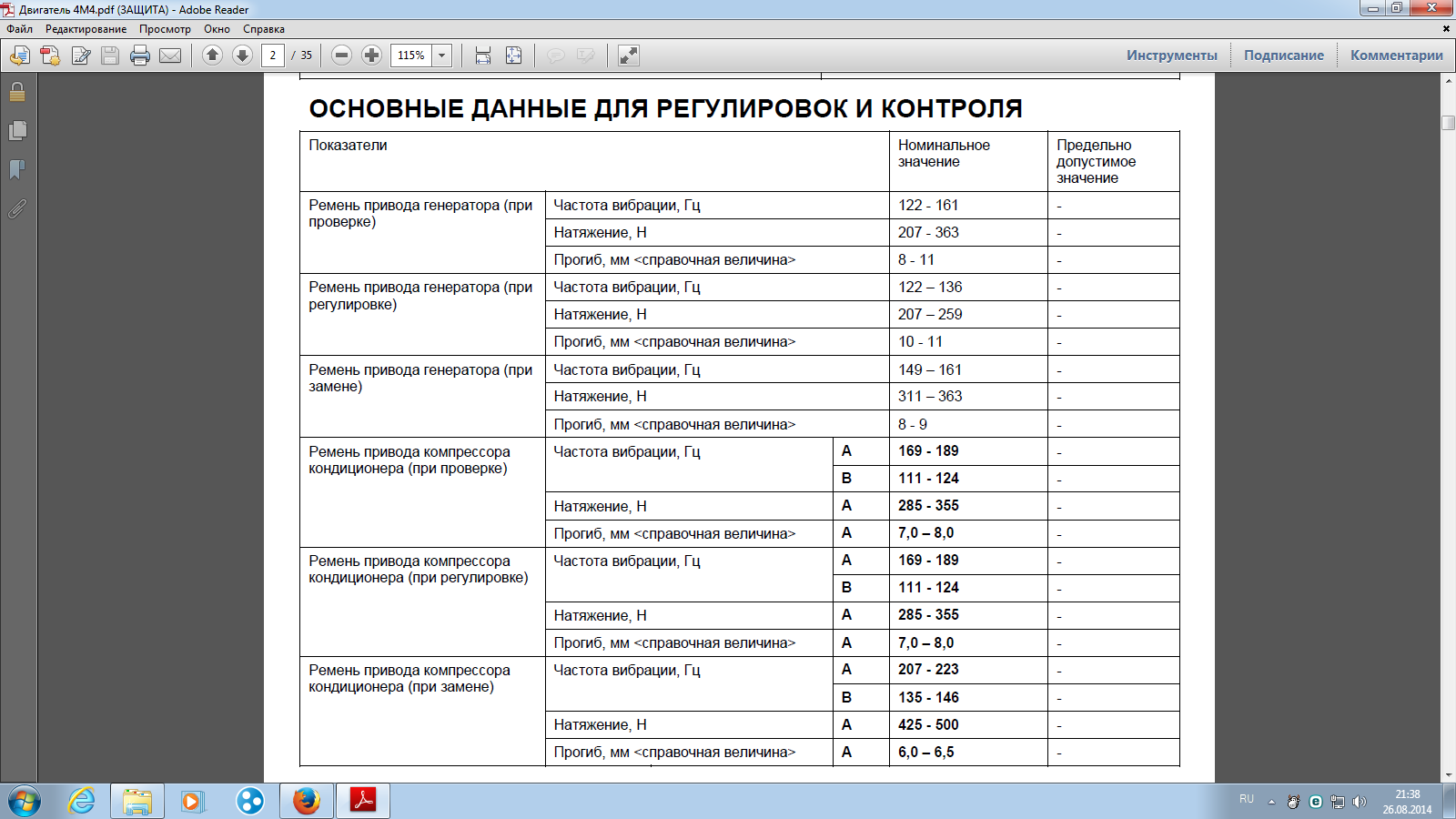Click the email envelope icon in toolbar
Screen dimensions: 1456x819
point(170,56)
